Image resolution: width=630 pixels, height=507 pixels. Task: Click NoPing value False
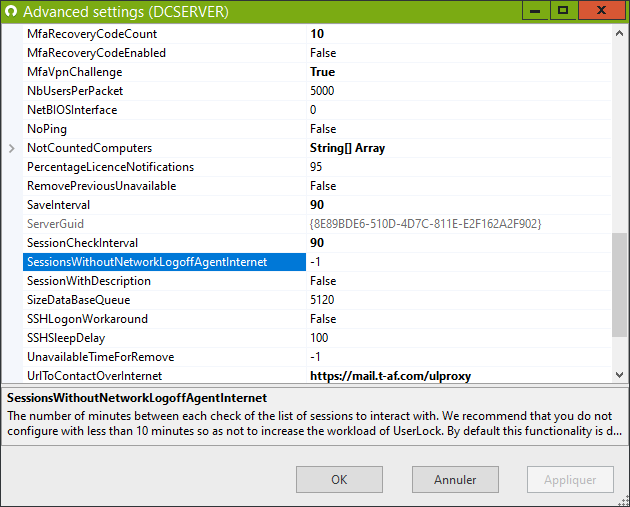[459, 129]
